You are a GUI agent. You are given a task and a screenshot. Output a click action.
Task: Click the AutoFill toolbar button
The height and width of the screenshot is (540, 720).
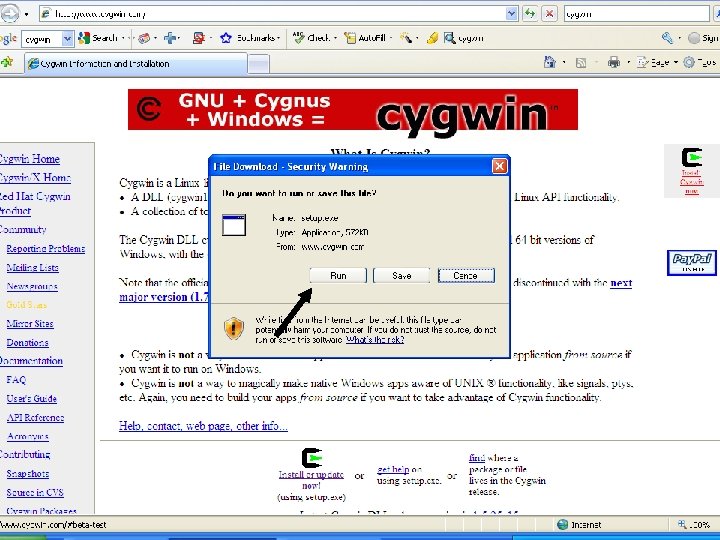point(366,38)
